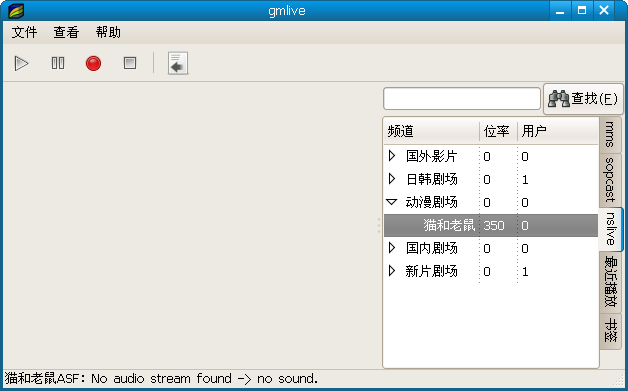Open the 最近播放 tab
The image size is (628, 391).
coord(610,282)
